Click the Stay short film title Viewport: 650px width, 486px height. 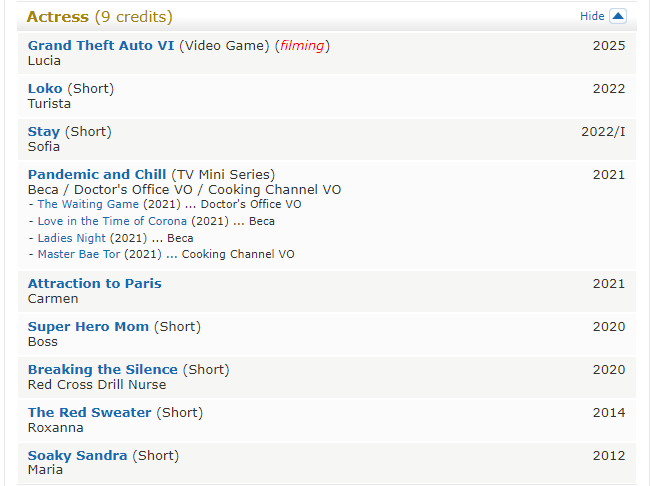[x=44, y=131]
